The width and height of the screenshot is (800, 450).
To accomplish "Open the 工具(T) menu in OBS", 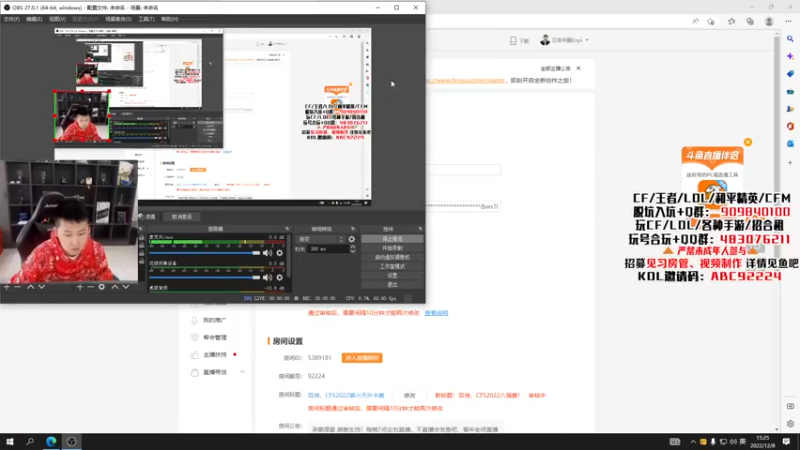I will click(146, 19).
